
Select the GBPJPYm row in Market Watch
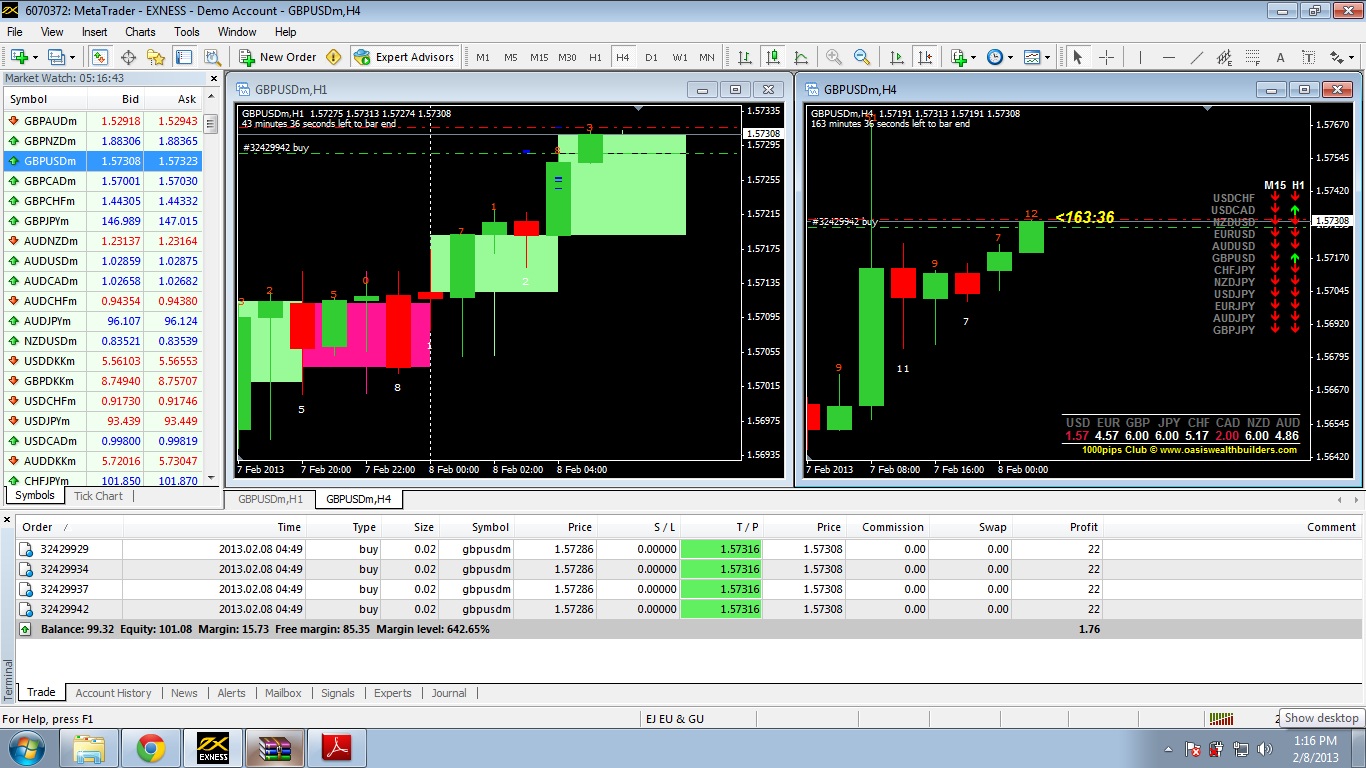coord(103,221)
